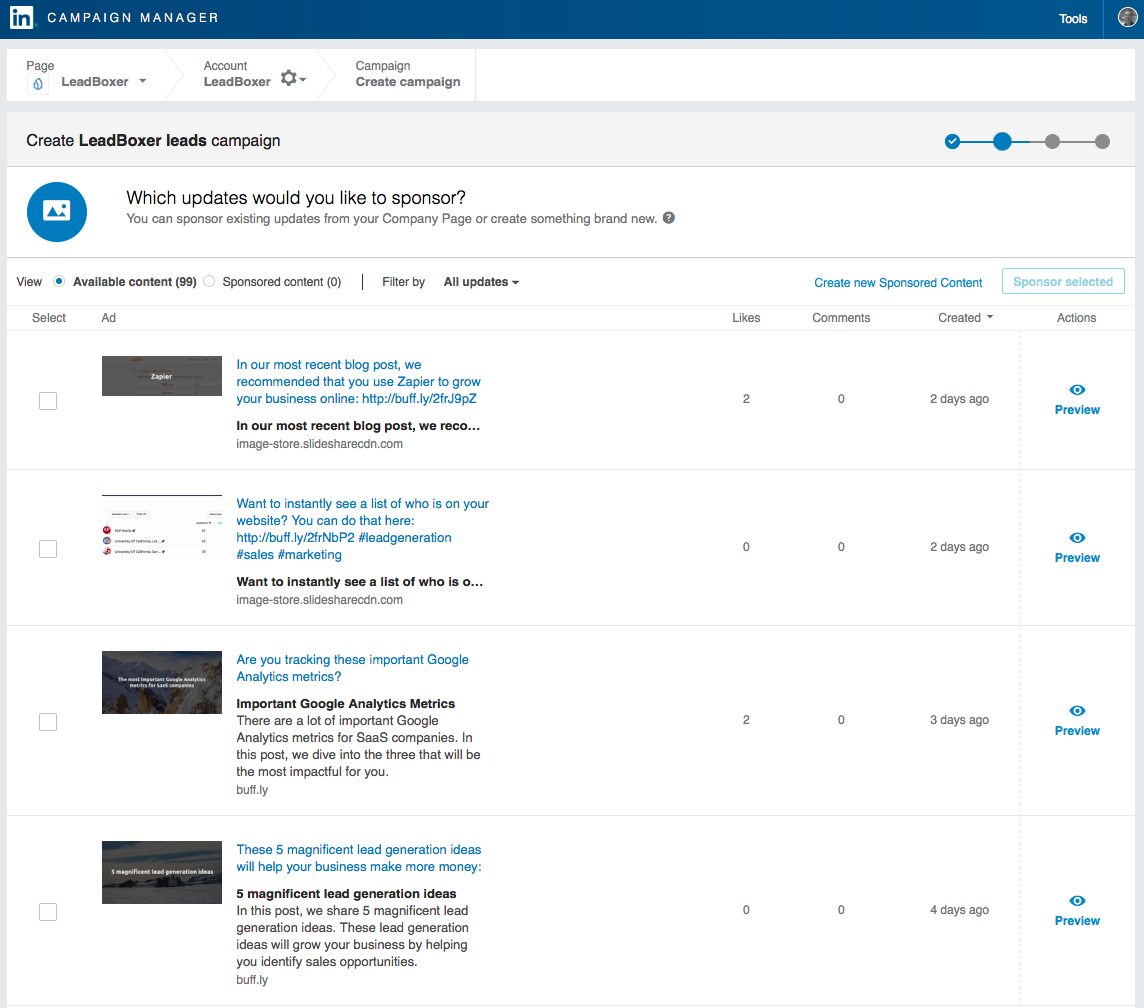Open the All updates filter dropdown
This screenshot has height=1008, width=1144.
481,282
